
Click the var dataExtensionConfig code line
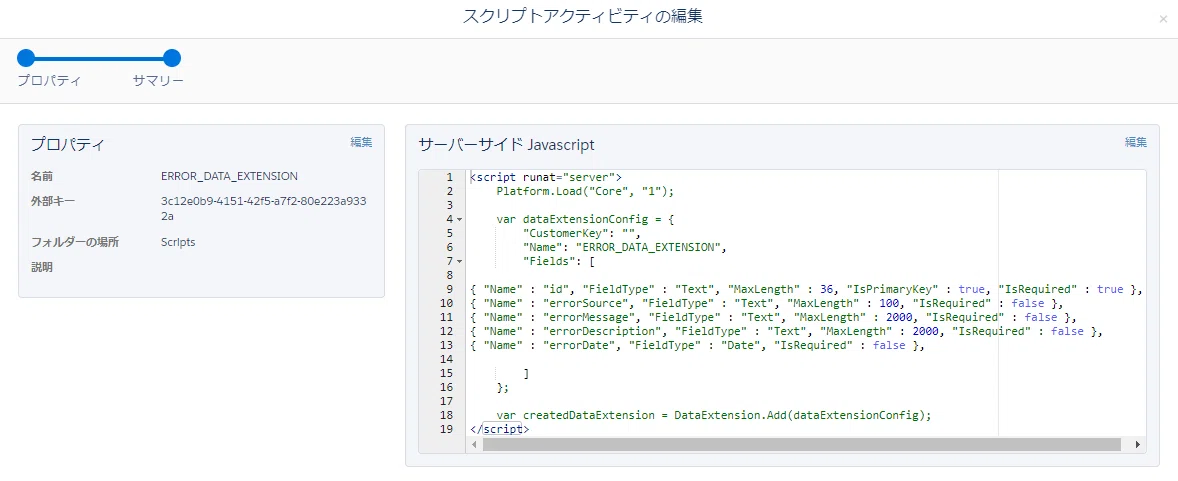[x=585, y=219]
